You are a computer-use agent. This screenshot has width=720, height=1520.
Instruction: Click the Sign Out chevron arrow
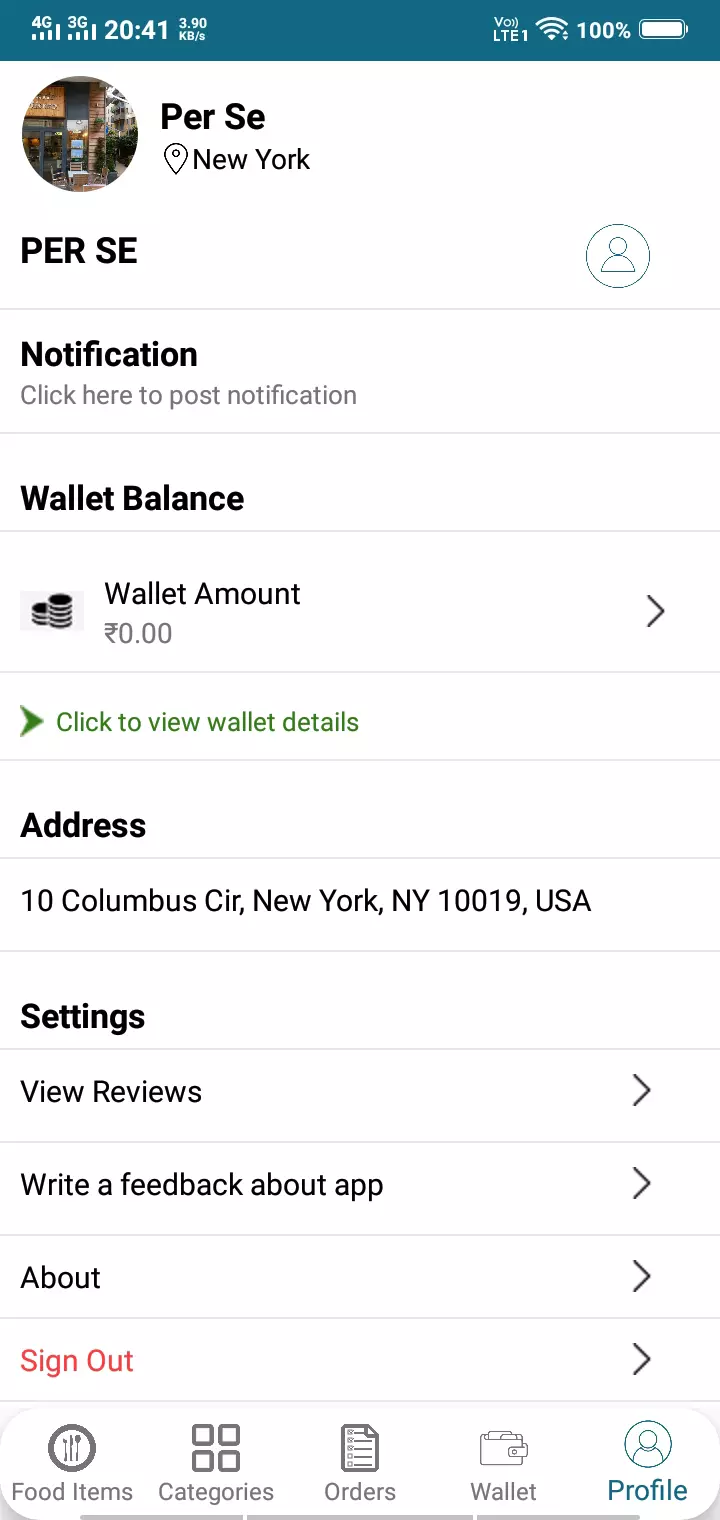pos(642,1359)
